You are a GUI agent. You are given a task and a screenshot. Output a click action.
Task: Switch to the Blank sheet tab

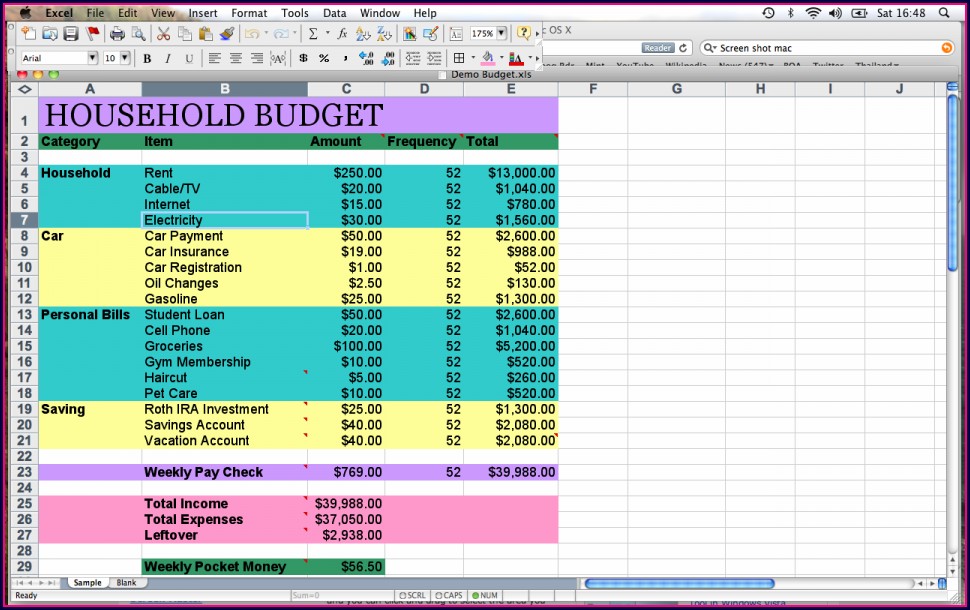127,582
